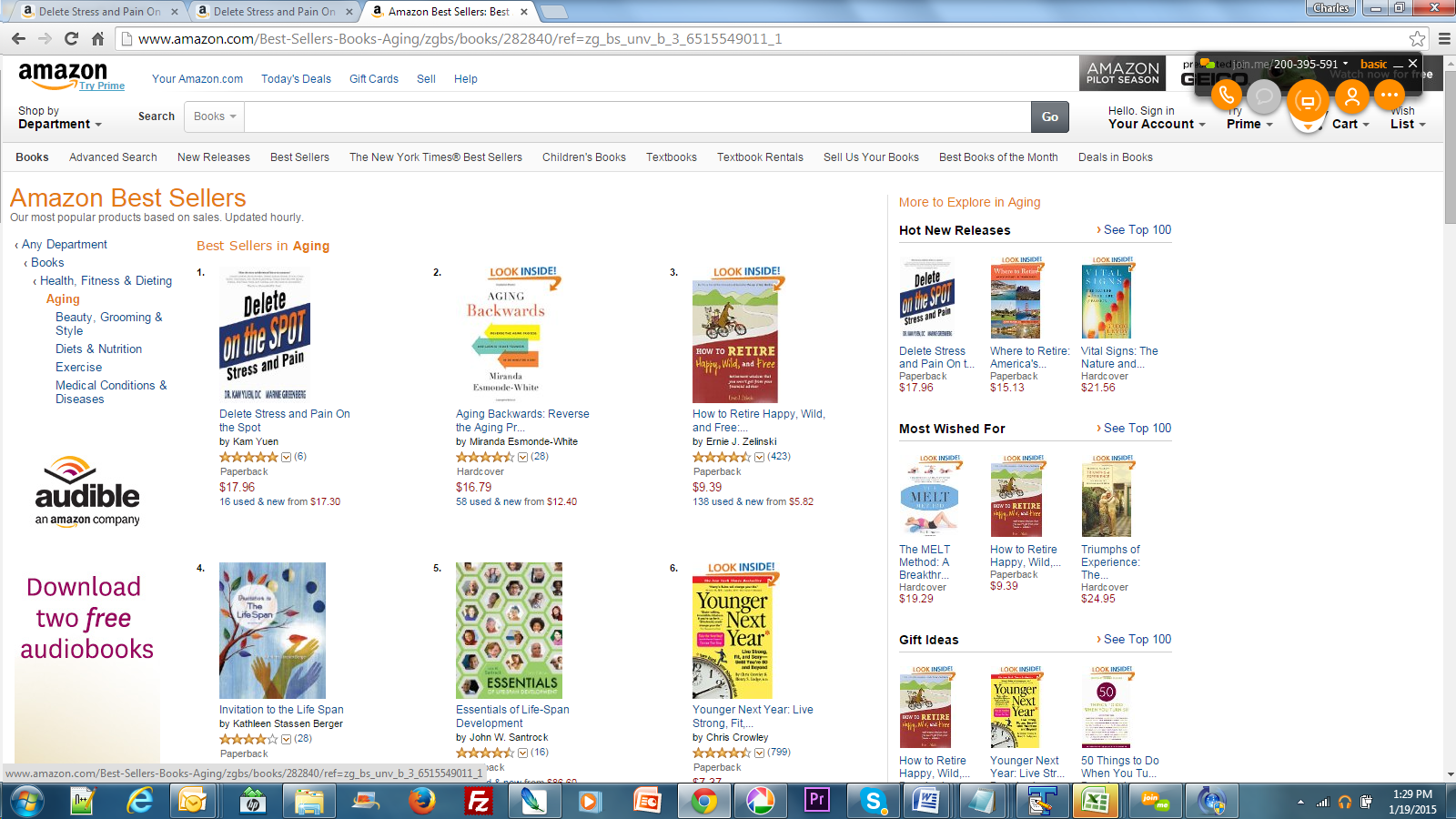Open the join.me chat bubble icon
1456x819 pixels.
click(1264, 95)
